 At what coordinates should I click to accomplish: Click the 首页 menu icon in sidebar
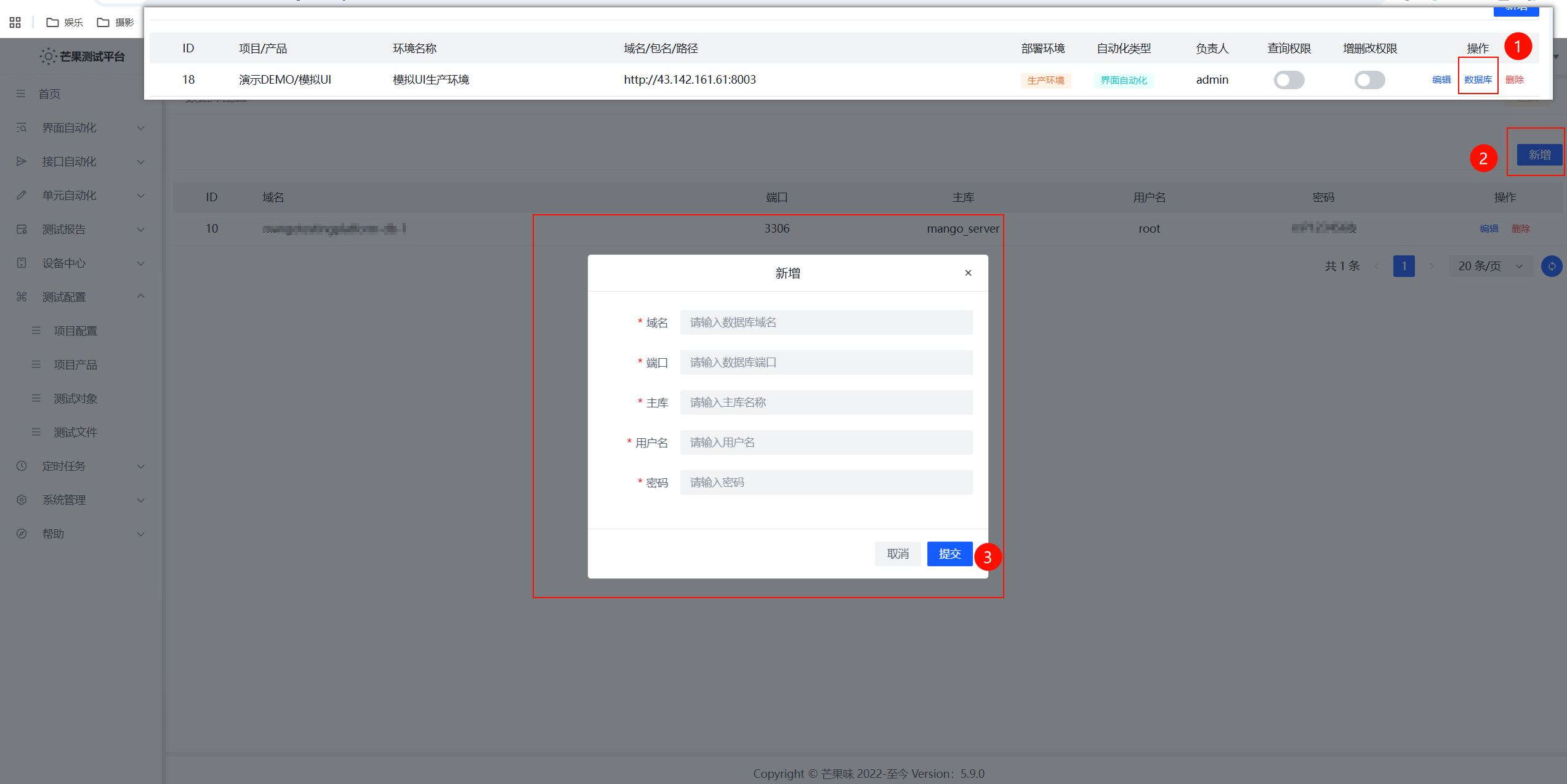[21, 94]
